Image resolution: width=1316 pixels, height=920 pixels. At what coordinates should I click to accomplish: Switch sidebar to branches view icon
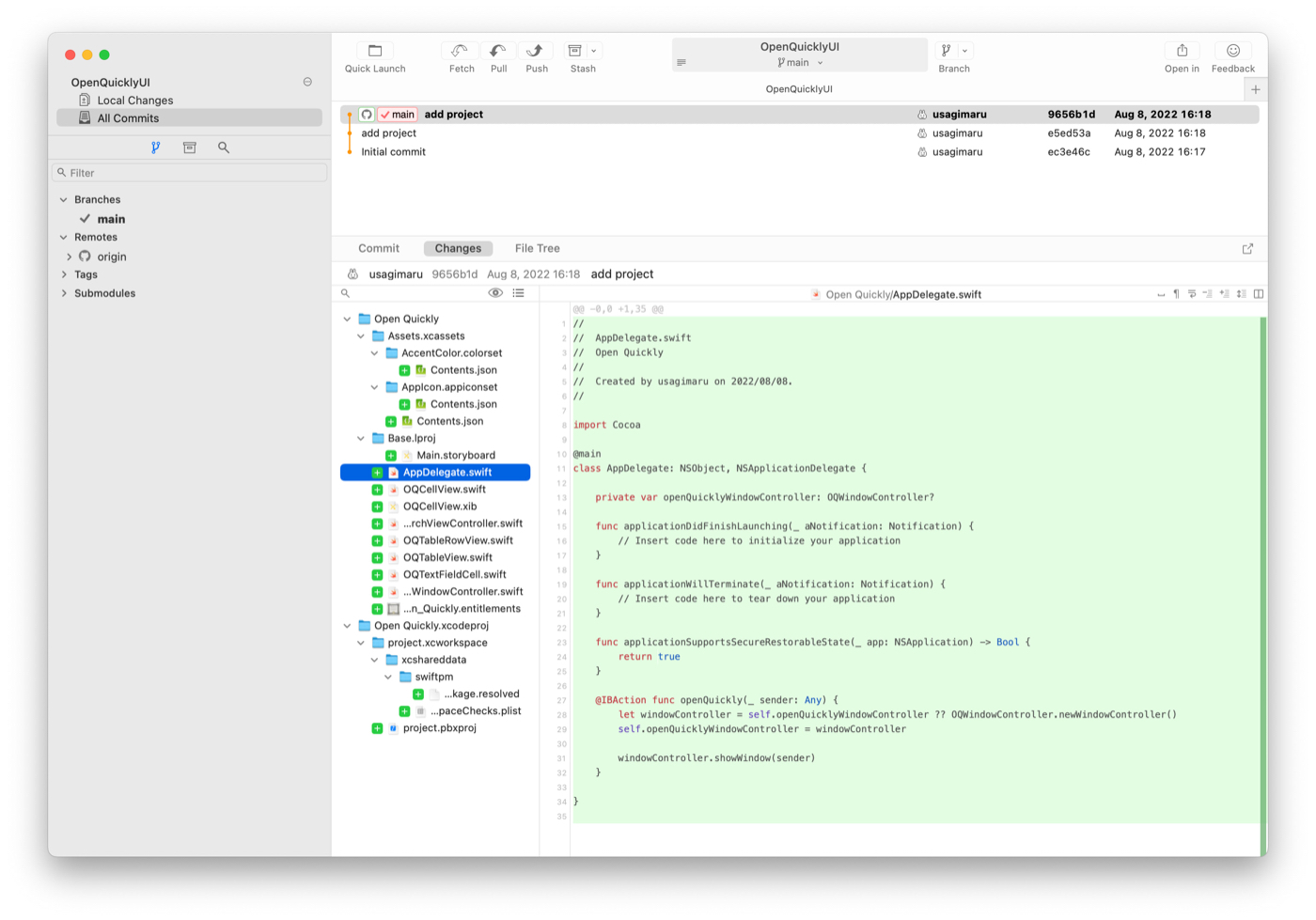point(156,148)
